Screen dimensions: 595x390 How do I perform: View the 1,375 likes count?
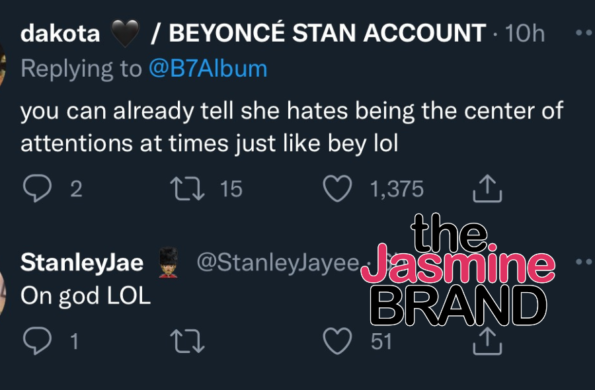(x=397, y=189)
